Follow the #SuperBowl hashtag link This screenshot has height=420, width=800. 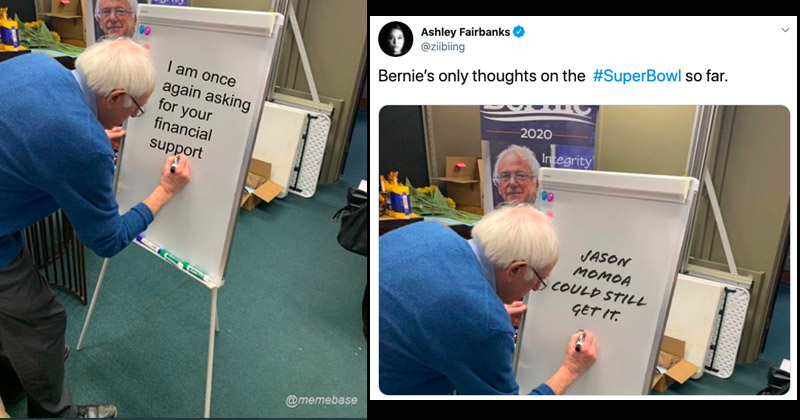637,76
